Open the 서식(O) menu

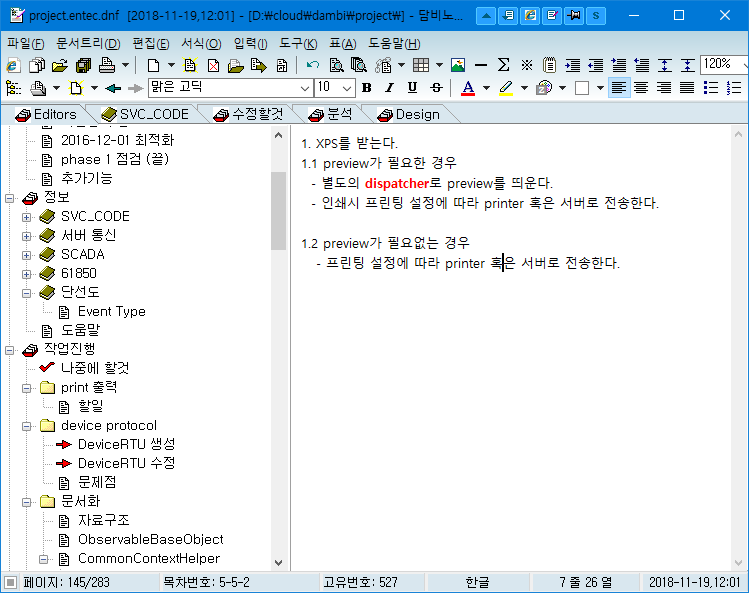coord(201,44)
